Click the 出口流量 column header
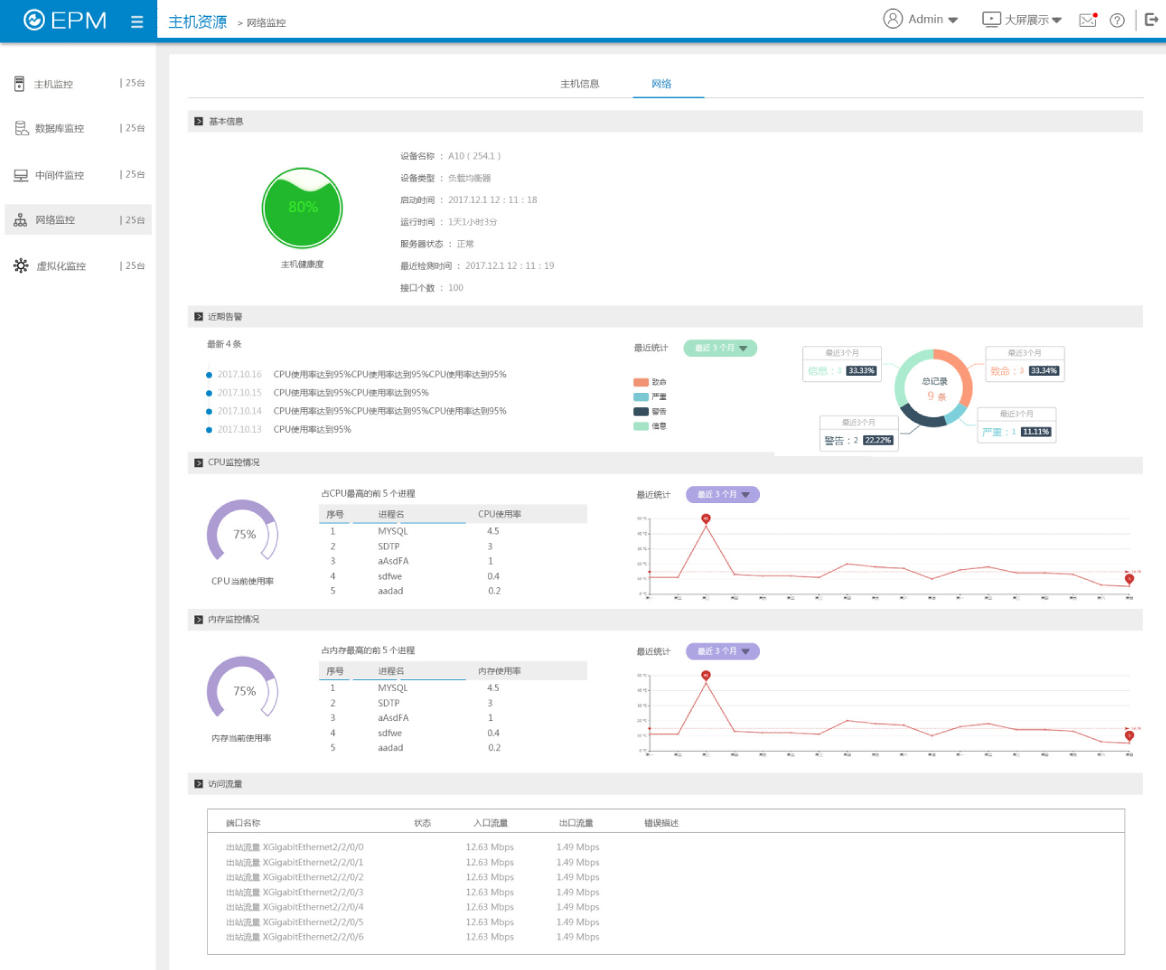The image size is (1166, 970). coord(576,823)
